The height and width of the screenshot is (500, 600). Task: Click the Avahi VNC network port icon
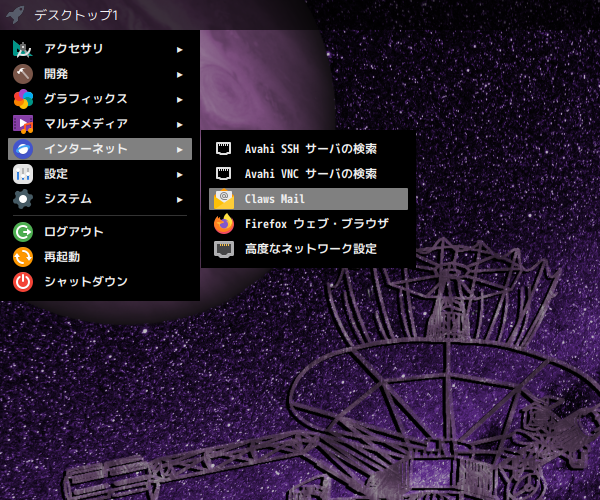tap(223, 173)
